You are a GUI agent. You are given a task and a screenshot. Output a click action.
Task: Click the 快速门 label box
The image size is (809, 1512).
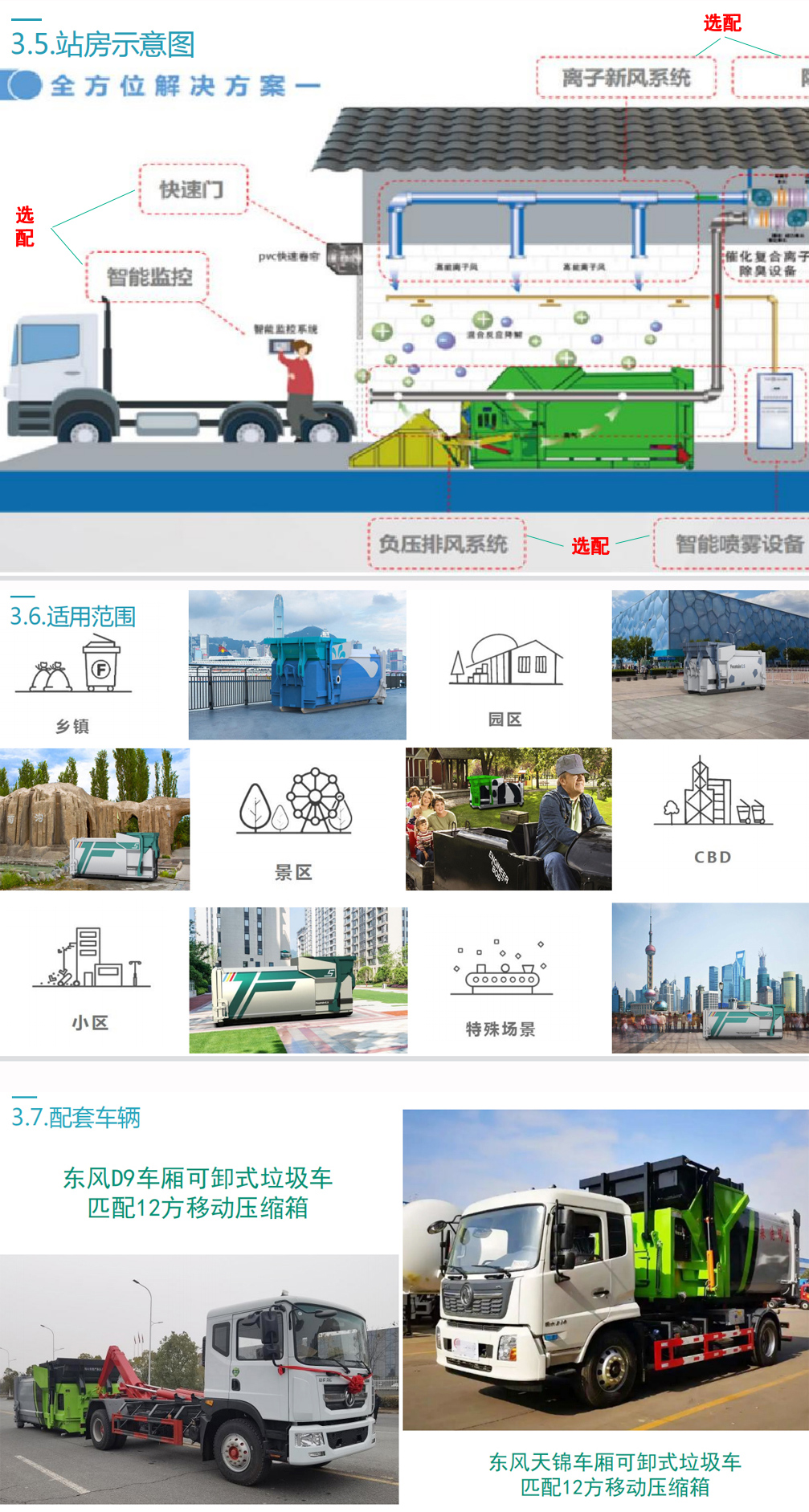pos(193,190)
